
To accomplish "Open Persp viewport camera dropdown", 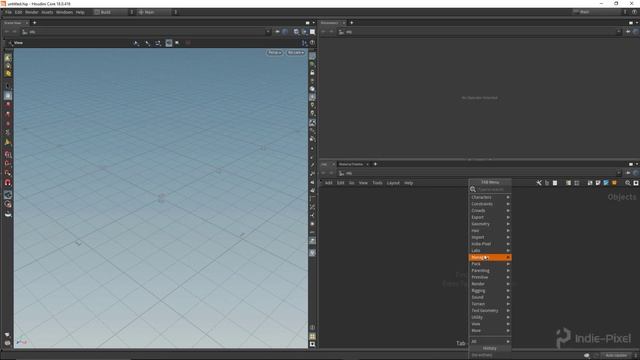I will tap(275, 53).
